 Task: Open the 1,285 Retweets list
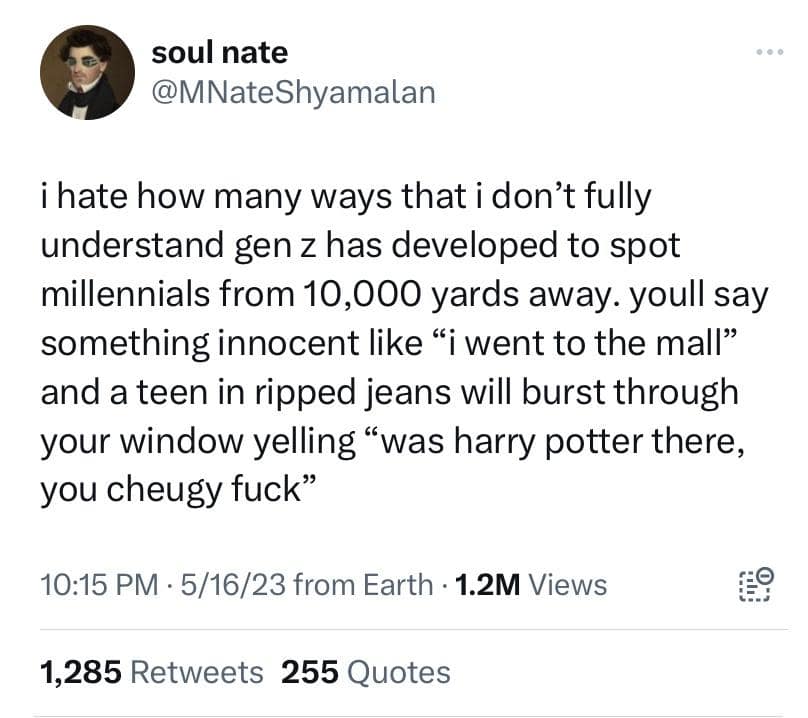pyautogui.click(x=152, y=672)
